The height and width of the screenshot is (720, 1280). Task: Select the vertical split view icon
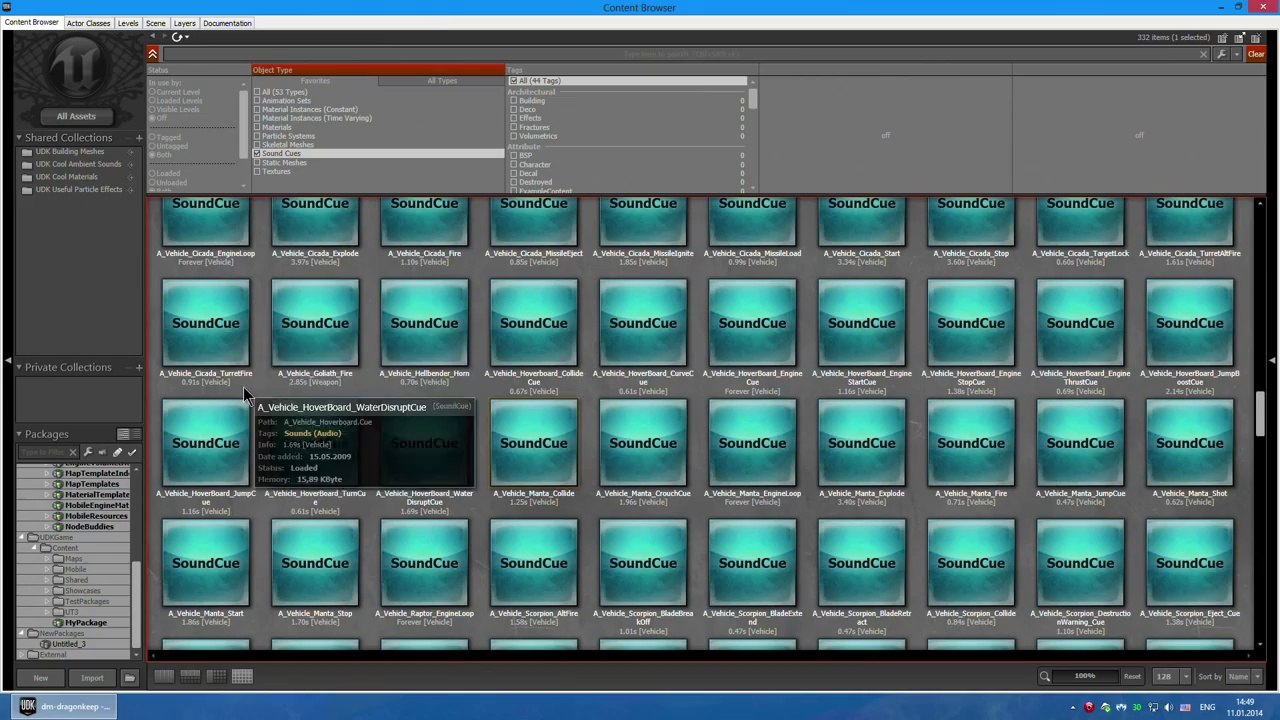[216, 677]
